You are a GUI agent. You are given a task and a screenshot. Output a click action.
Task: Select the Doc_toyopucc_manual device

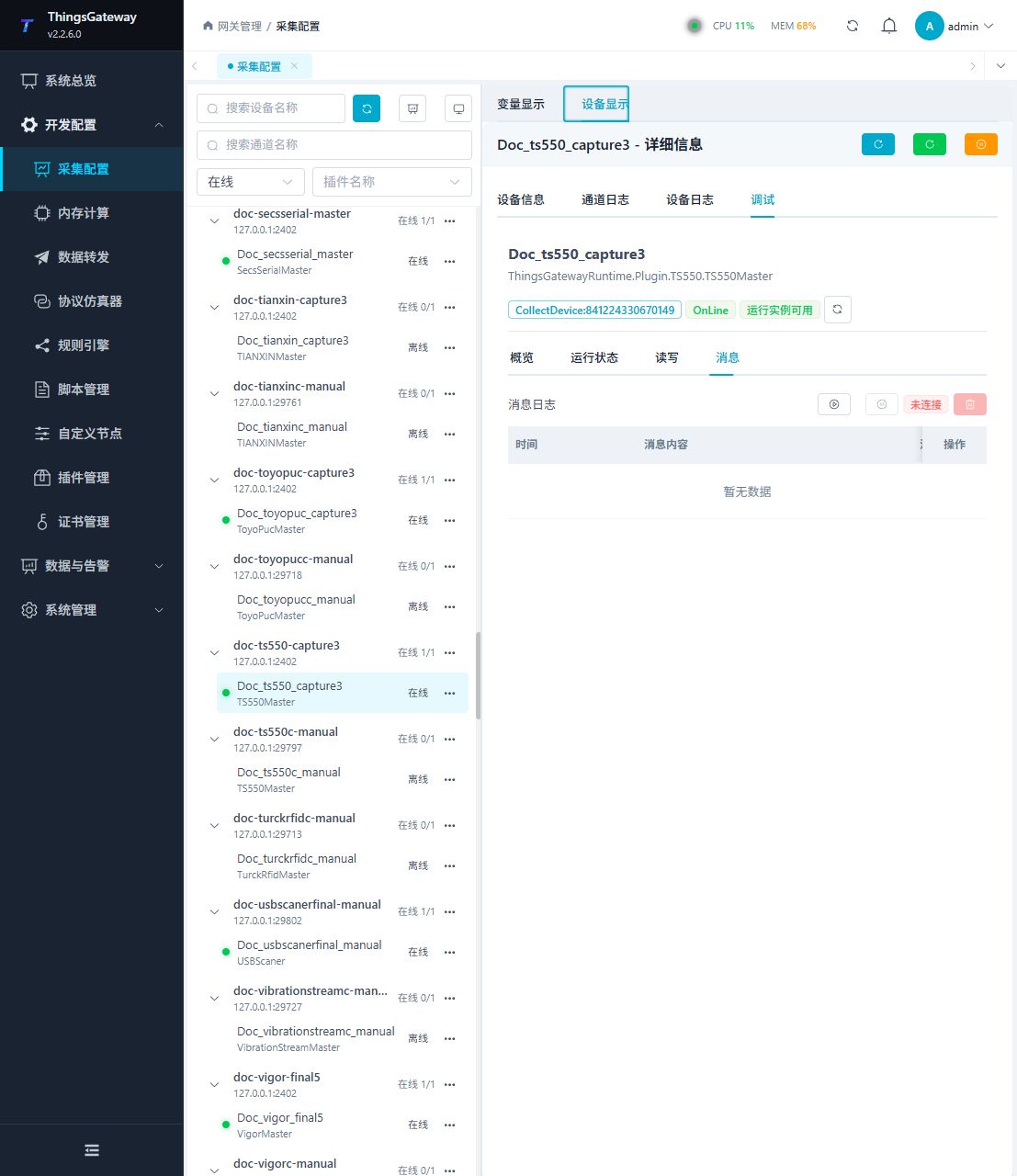click(x=343, y=606)
